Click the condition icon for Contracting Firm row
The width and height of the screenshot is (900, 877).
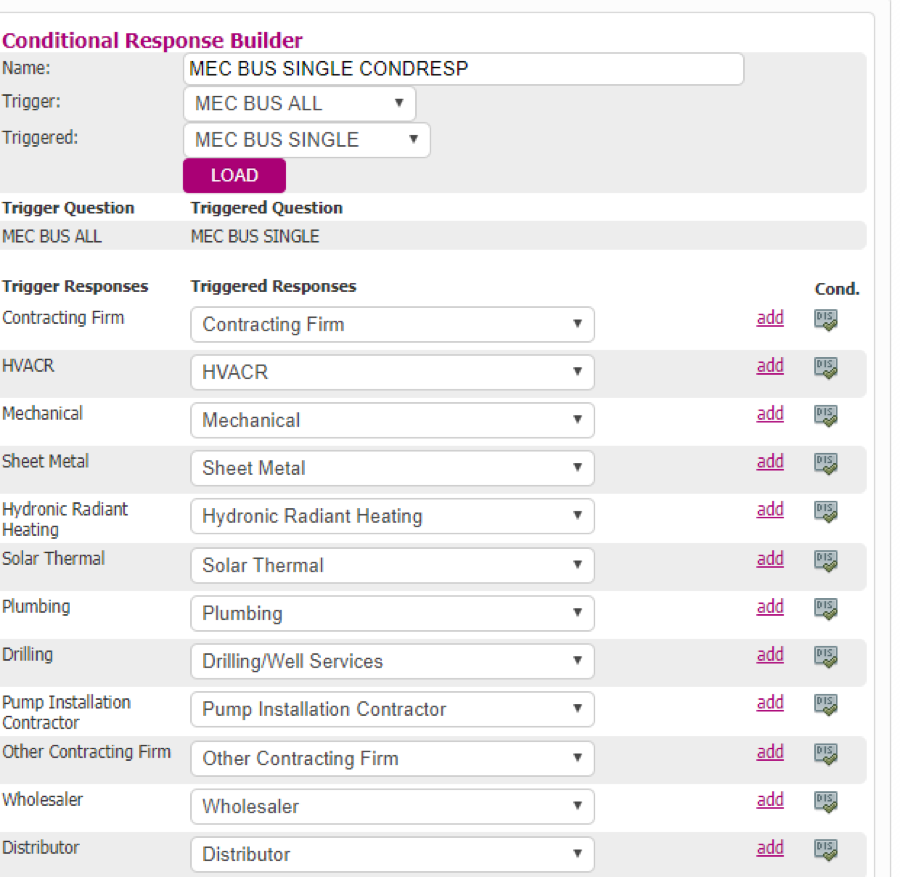click(x=826, y=320)
